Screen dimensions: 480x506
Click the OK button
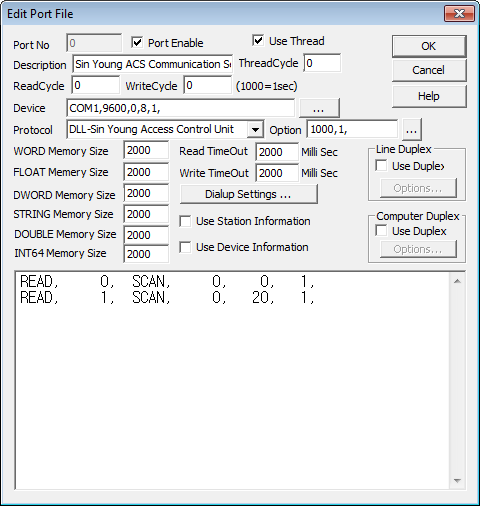(429, 46)
